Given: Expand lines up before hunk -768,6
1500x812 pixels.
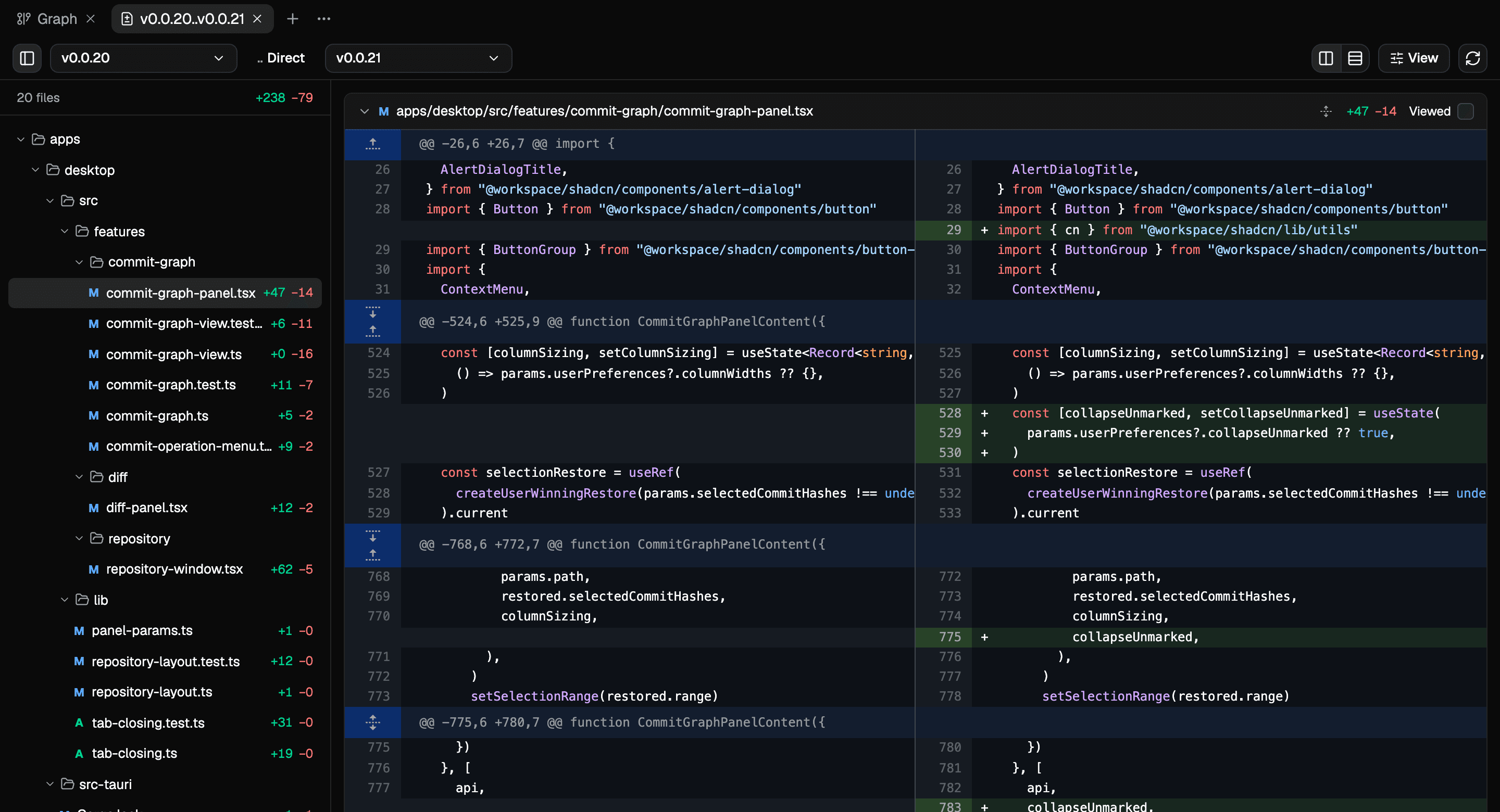Looking at the screenshot, I should (373, 554).
